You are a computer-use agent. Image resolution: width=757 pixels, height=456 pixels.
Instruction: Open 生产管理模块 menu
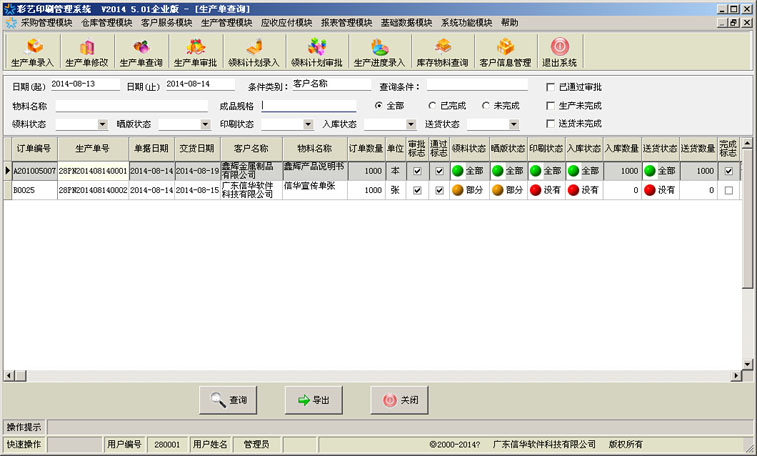(226, 23)
